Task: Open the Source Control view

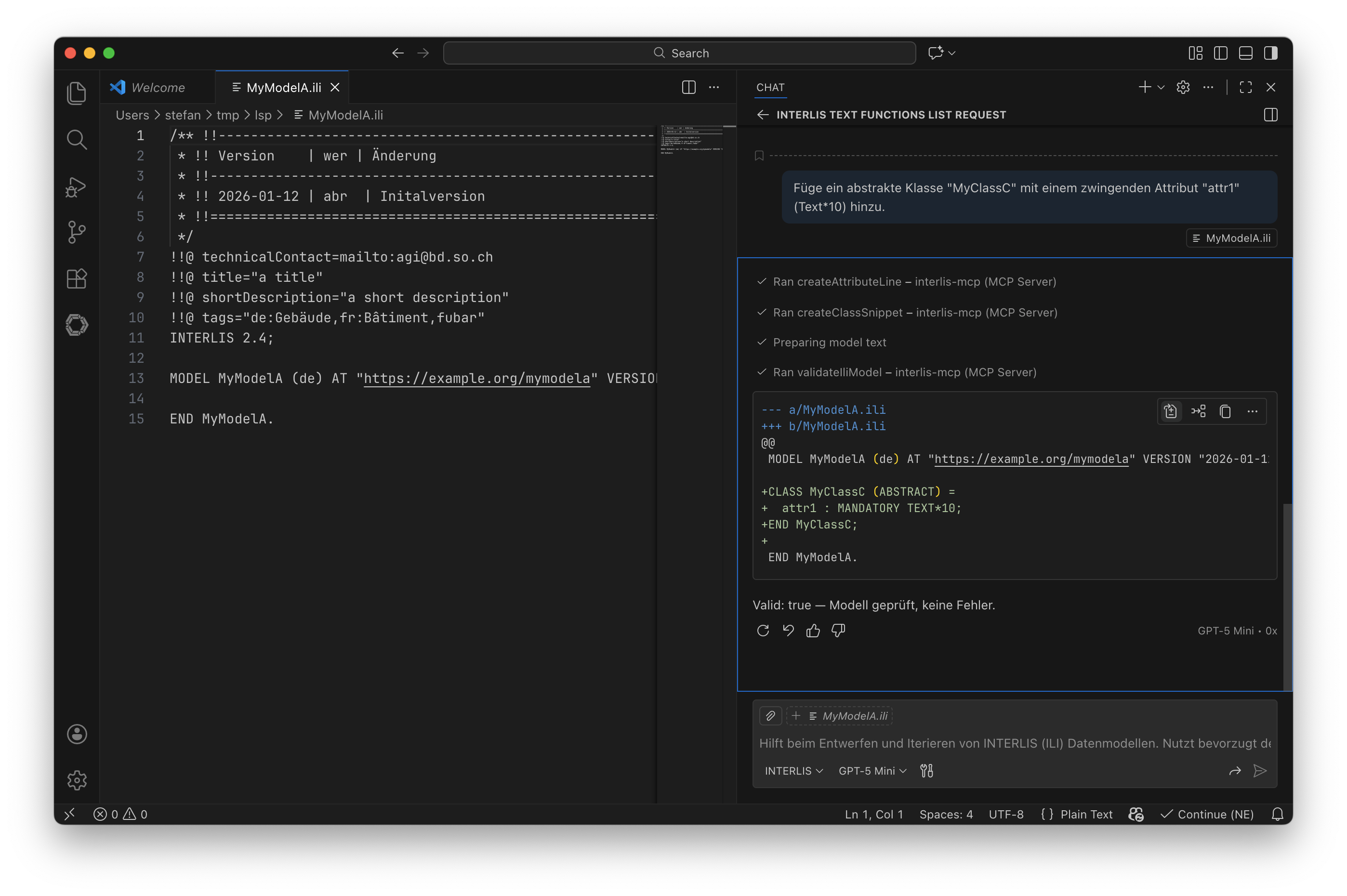Action: pos(77,231)
